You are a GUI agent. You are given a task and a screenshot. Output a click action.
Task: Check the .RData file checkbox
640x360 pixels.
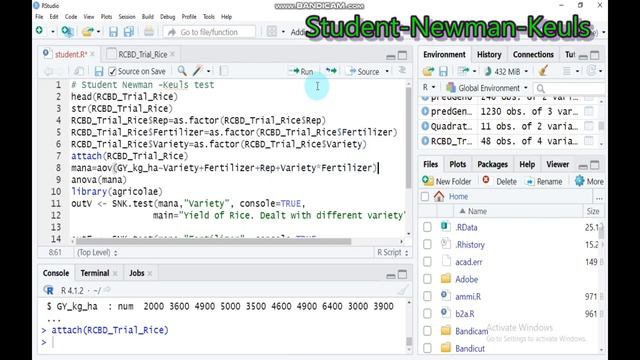pyautogui.click(x=427, y=227)
